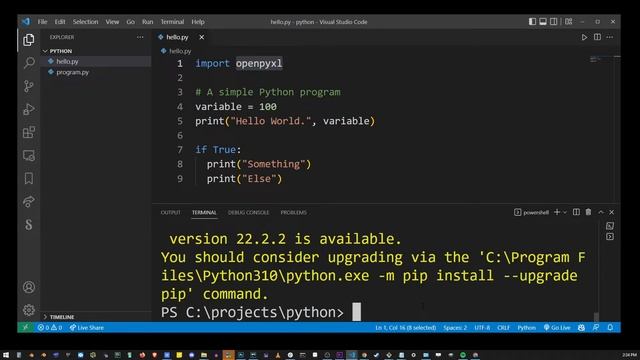Switch to the DEBUG CONSOLE tab
This screenshot has height=360, width=640.
point(248,212)
